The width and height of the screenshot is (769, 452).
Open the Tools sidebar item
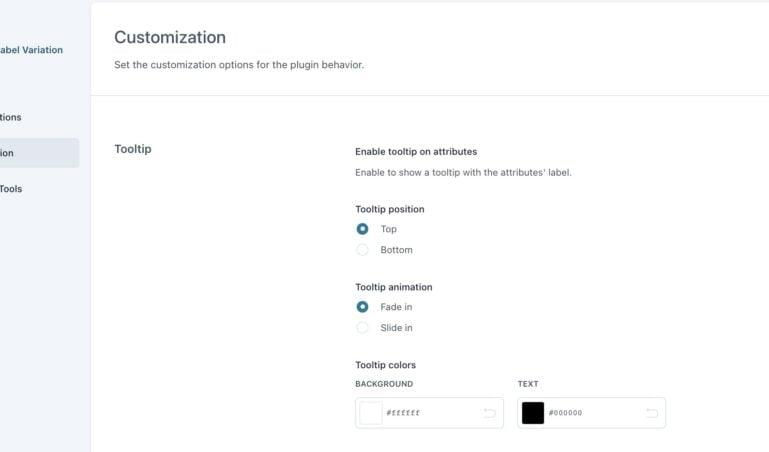[11, 189]
